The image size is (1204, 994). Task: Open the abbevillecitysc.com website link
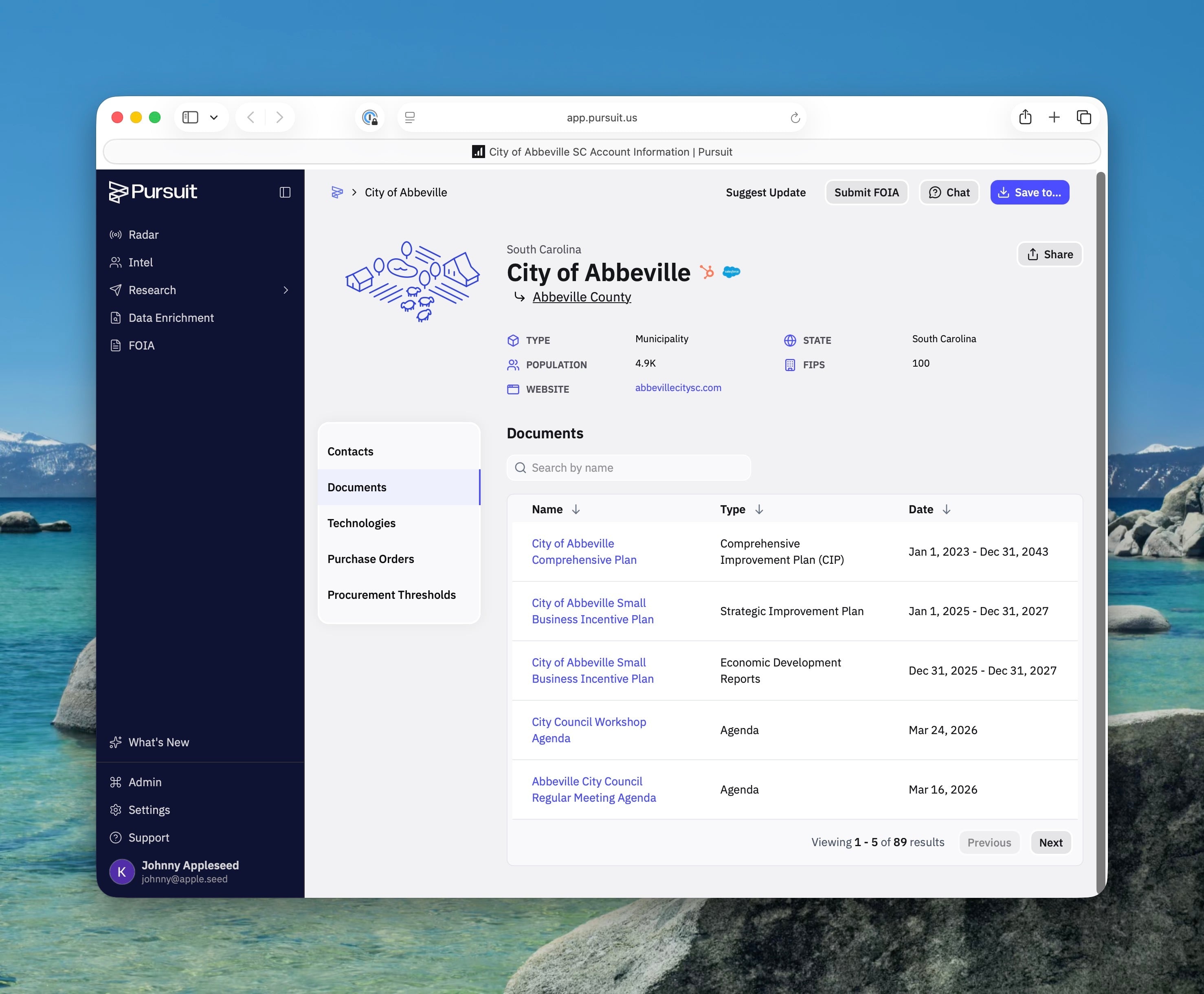pos(678,388)
